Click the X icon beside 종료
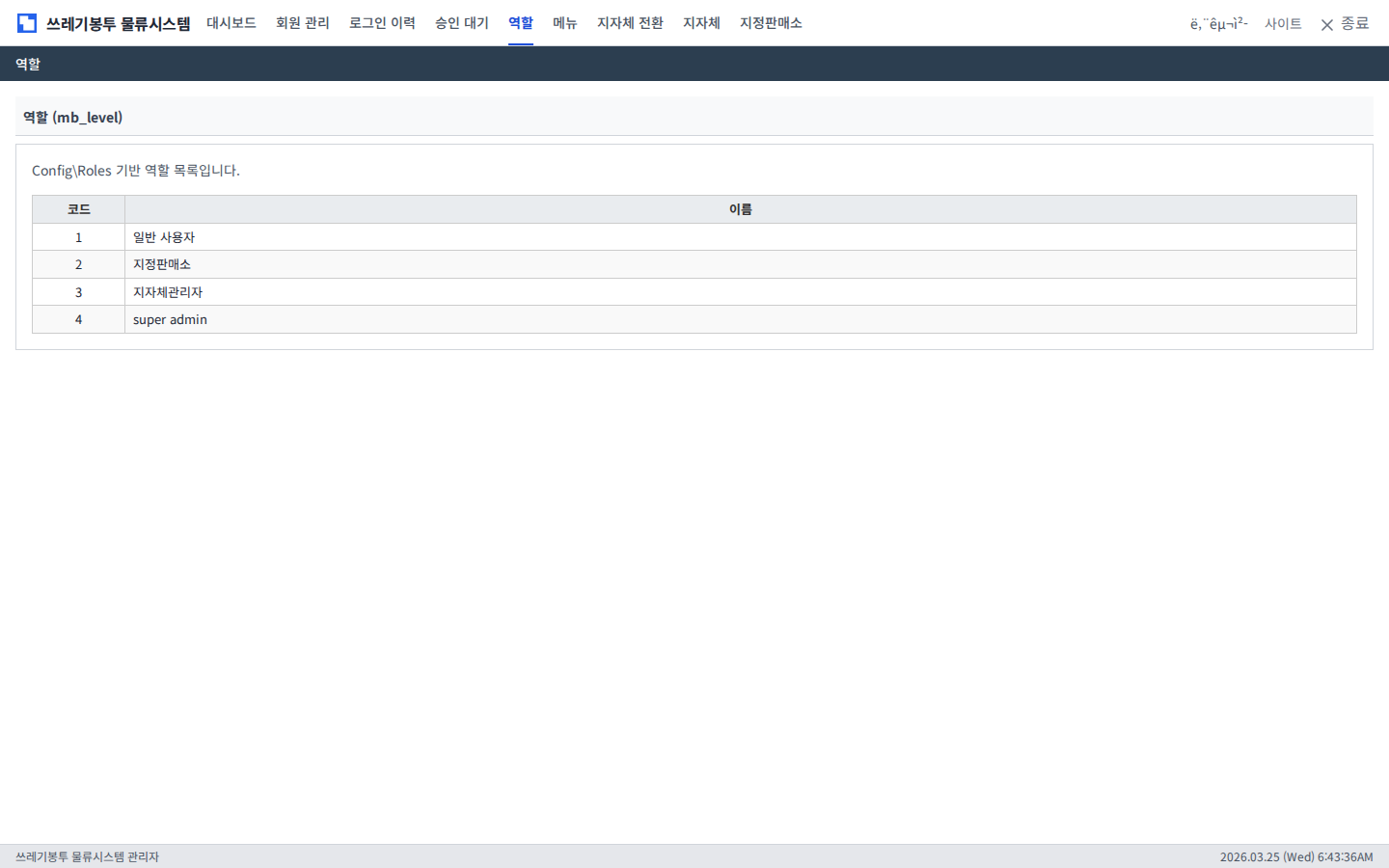 click(1327, 25)
